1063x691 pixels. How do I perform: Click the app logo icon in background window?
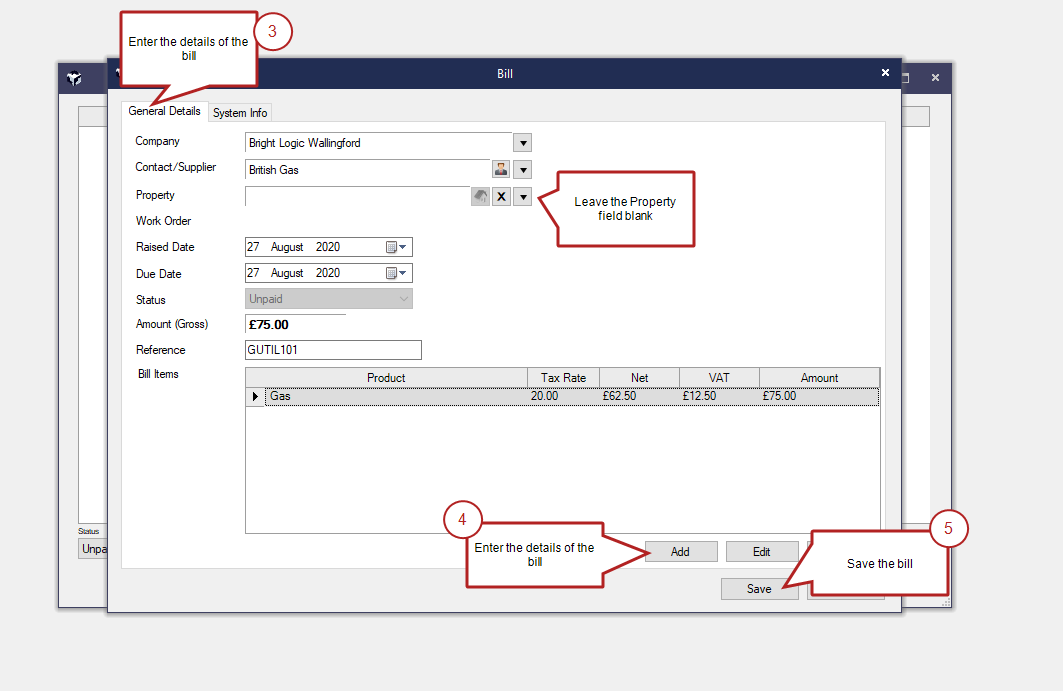pyautogui.click(x=74, y=78)
